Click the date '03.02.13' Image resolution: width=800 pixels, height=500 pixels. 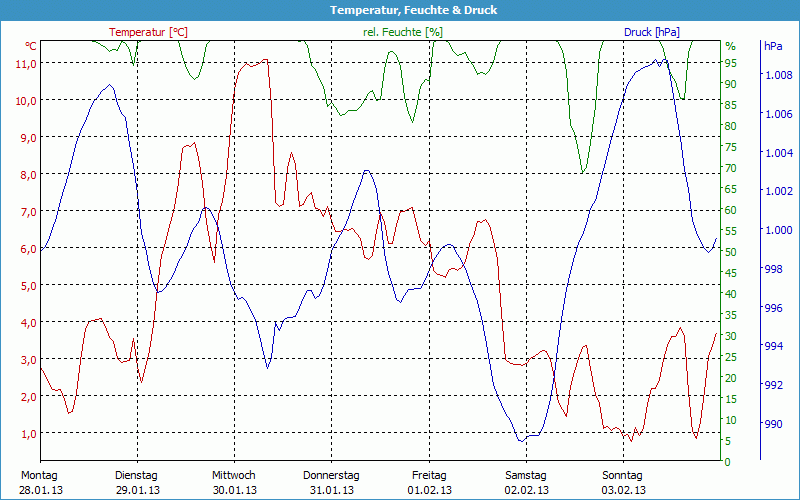click(623, 491)
